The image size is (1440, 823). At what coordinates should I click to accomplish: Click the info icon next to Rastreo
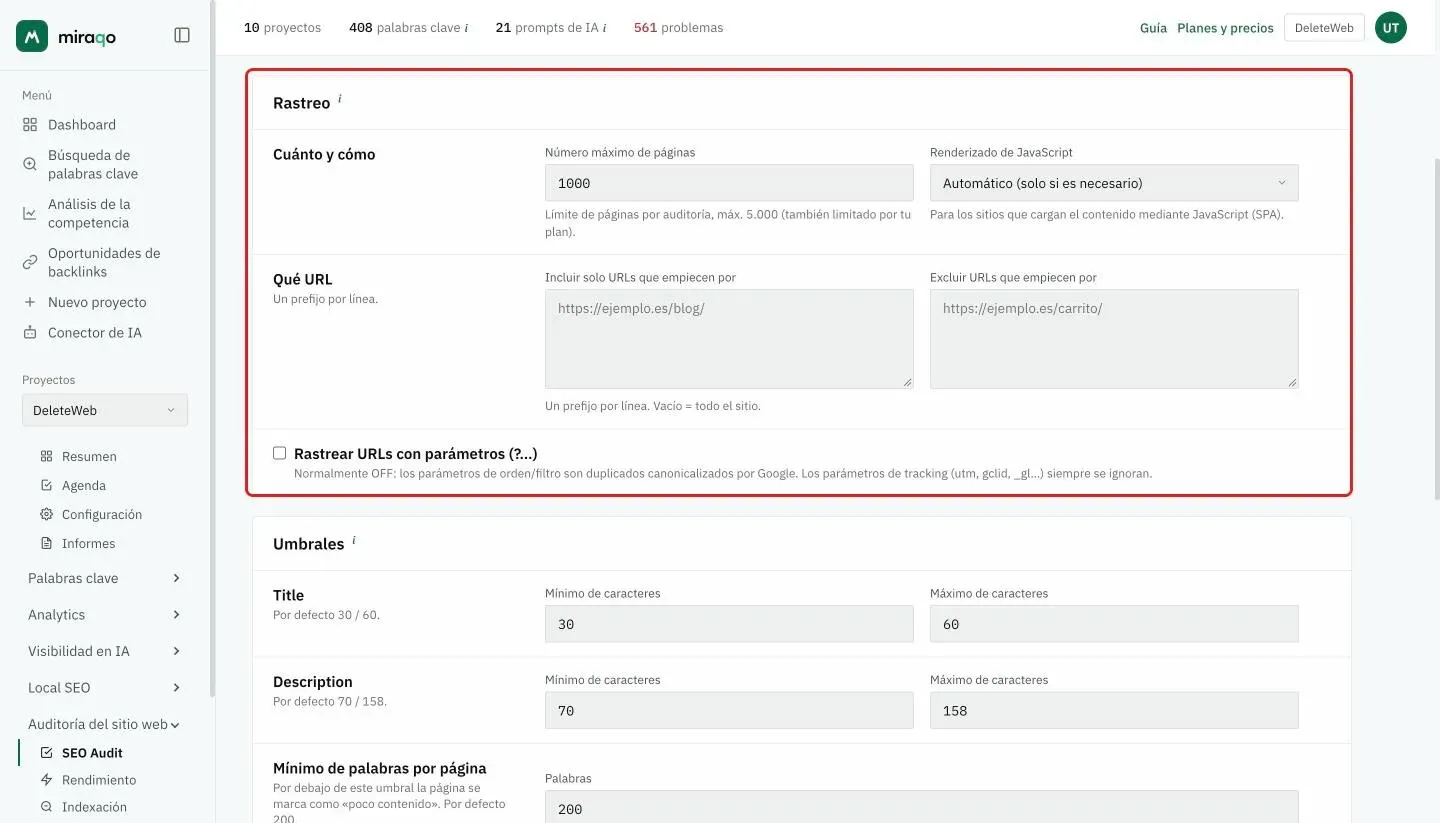coord(339,99)
